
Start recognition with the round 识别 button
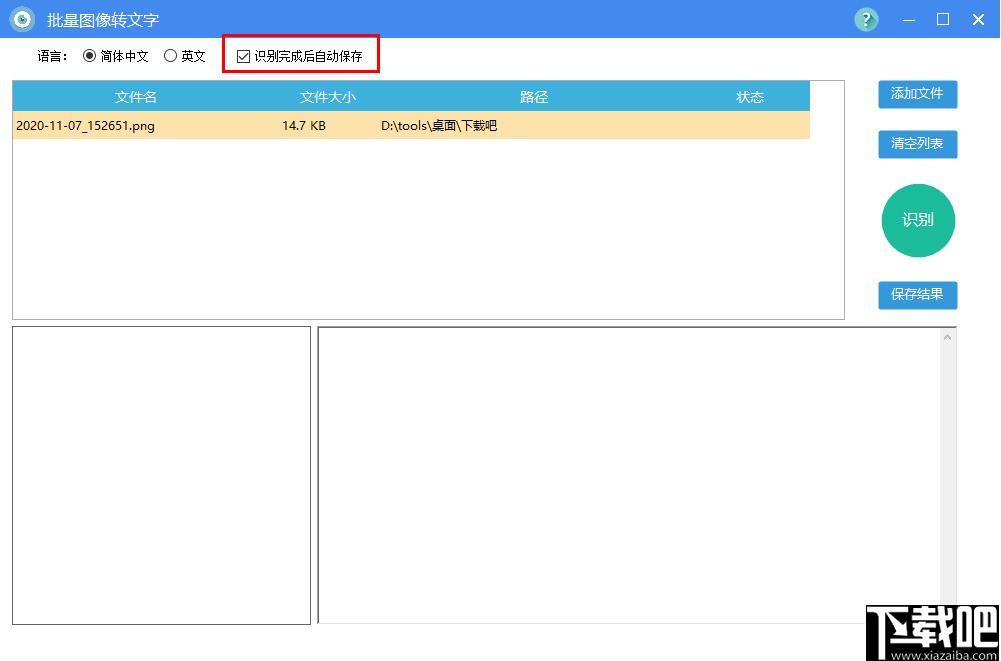918,220
